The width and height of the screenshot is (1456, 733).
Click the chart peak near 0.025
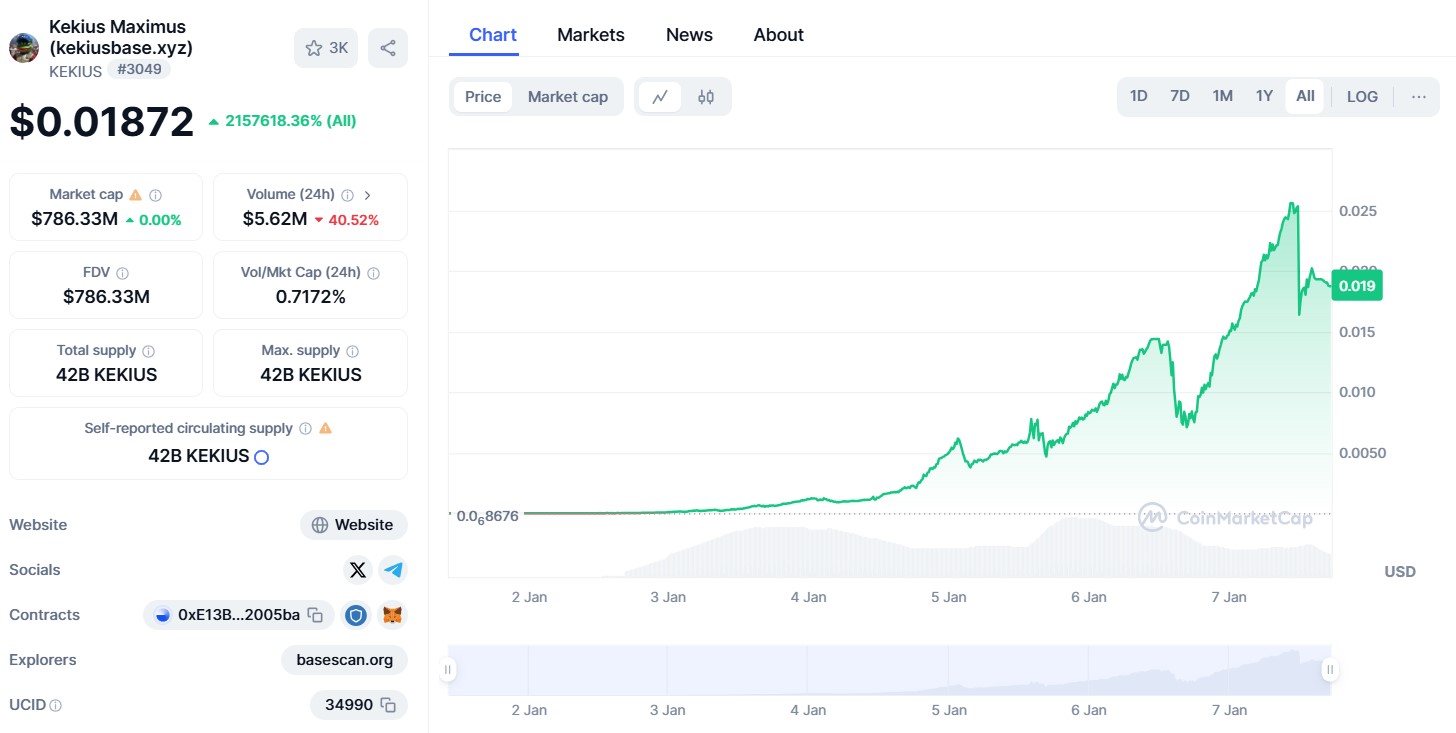click(x=1294, y=205)
